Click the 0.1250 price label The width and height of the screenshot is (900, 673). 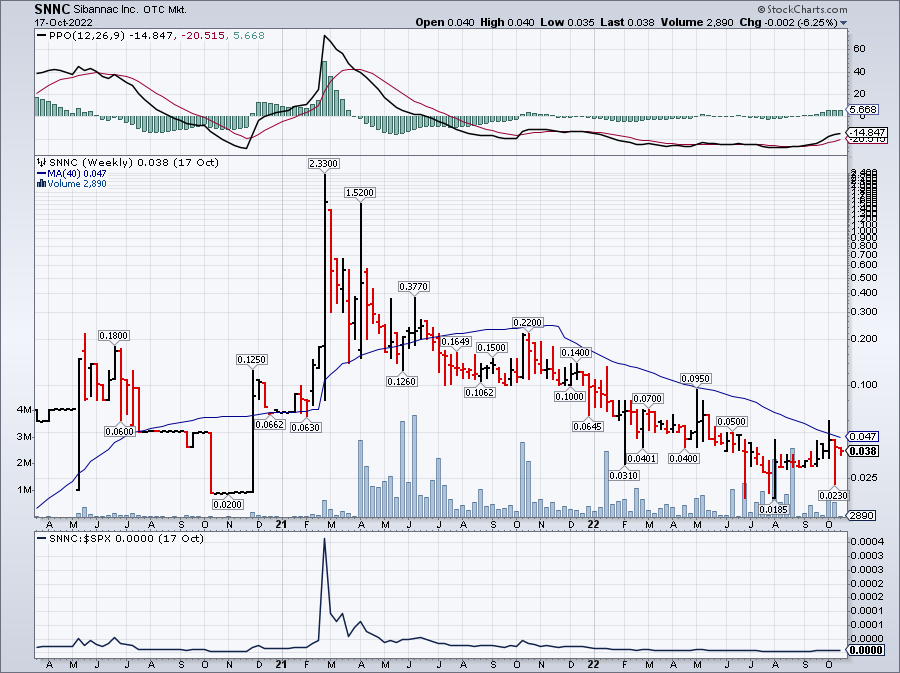coord(252,360)
